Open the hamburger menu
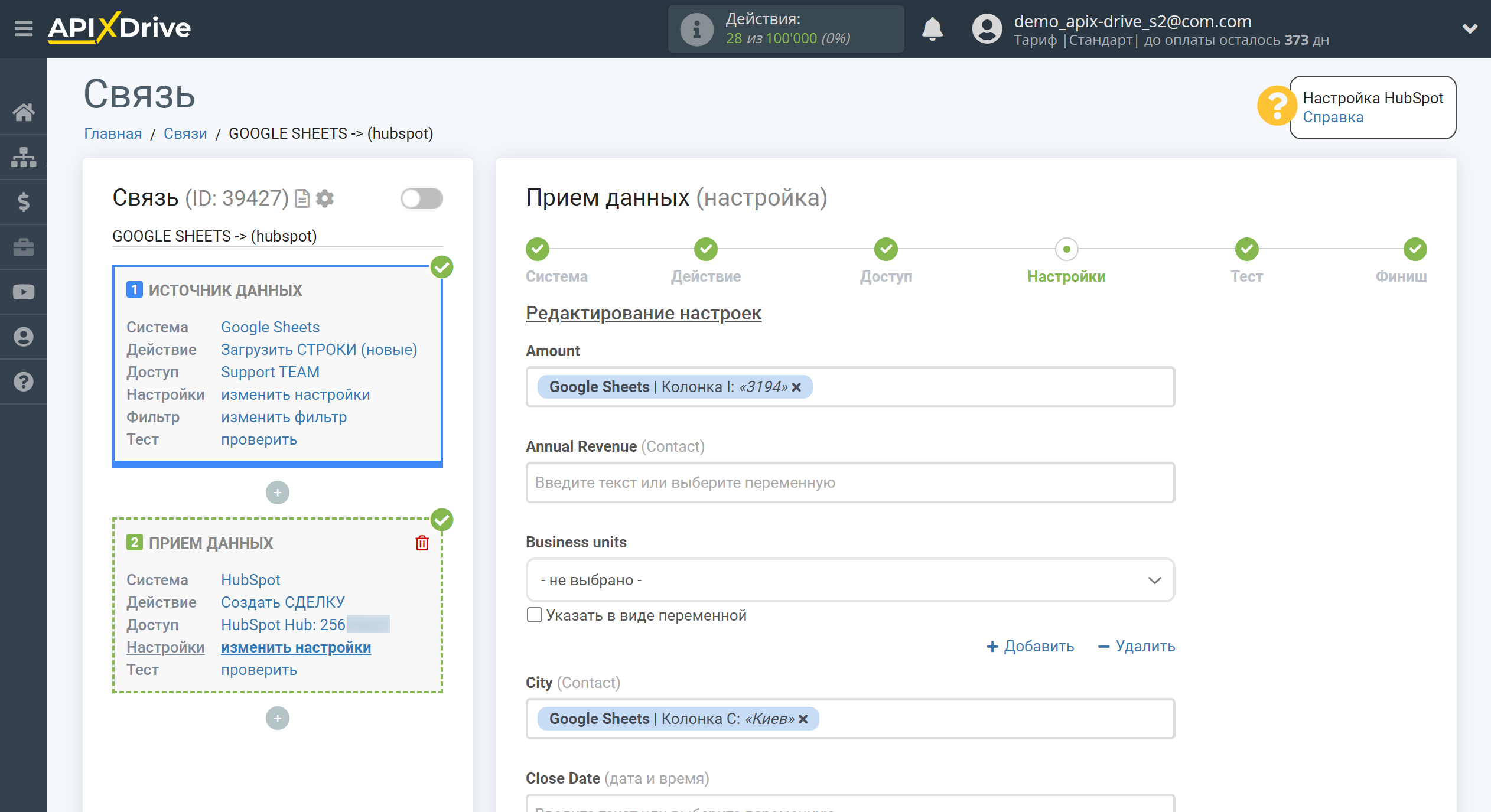The width and height of the screenshot is (1491, 812). tap(24, 28)
